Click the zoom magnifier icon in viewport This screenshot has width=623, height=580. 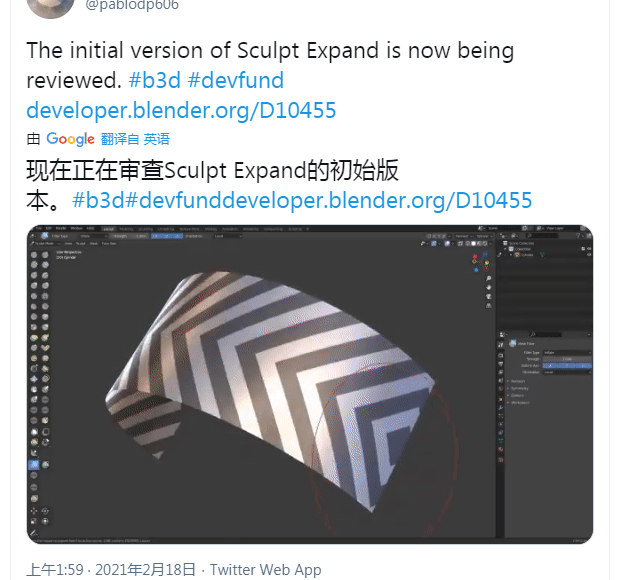coord(488,278)
